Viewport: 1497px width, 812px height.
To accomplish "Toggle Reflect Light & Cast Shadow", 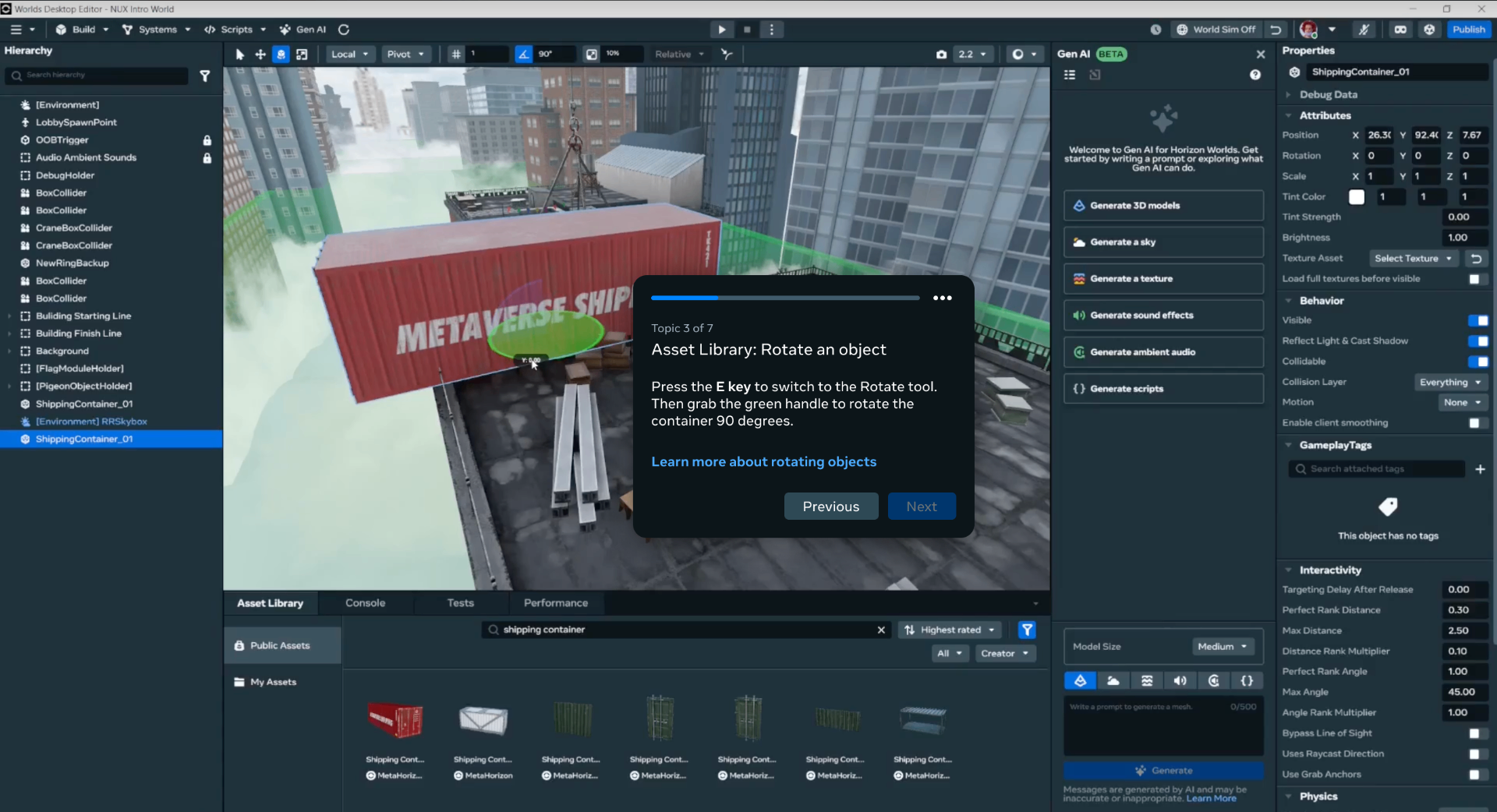I will click(x=1478, y=341).
